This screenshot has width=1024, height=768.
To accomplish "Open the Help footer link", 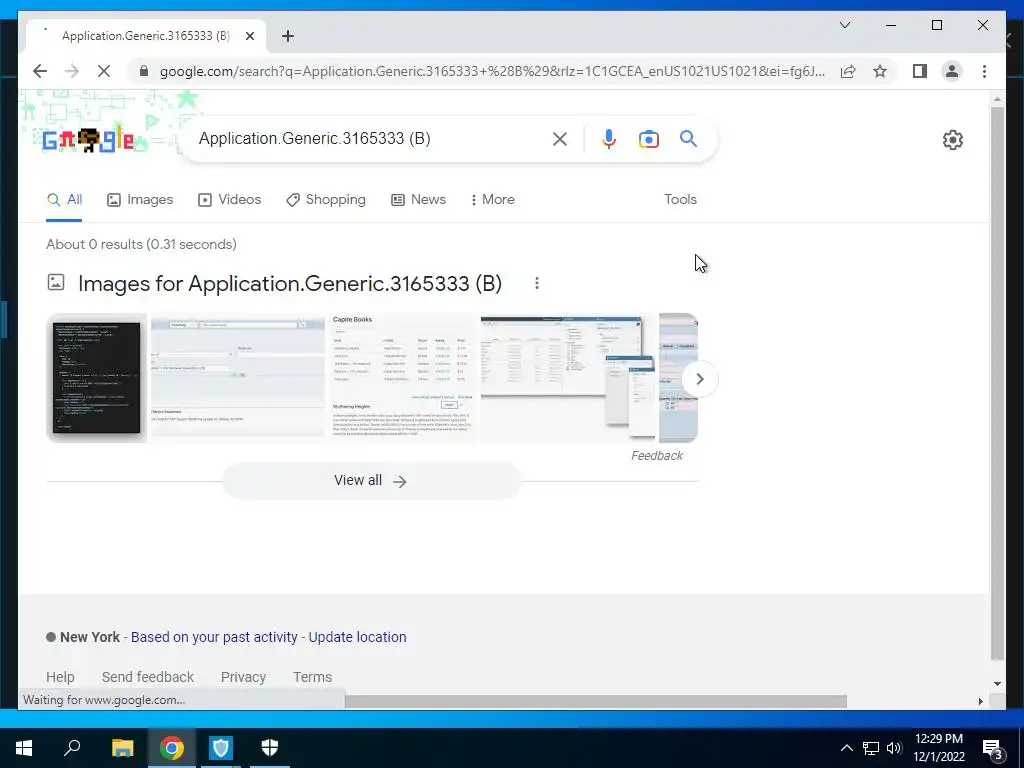I will 60,677.
